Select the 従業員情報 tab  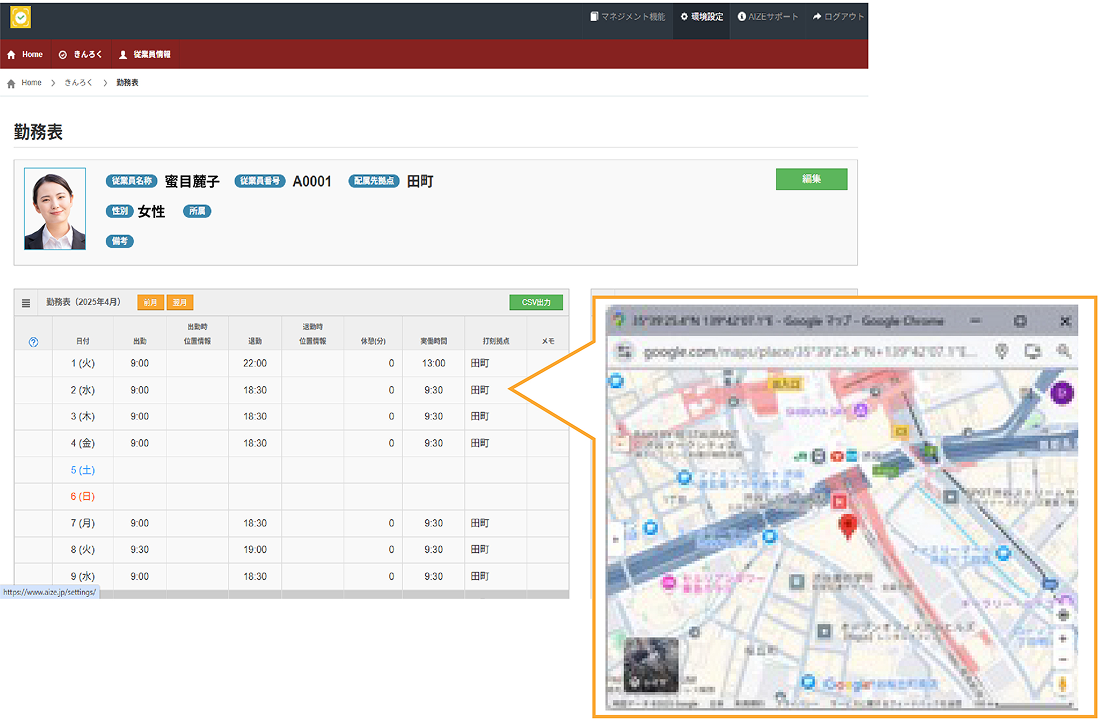[145, 54]
